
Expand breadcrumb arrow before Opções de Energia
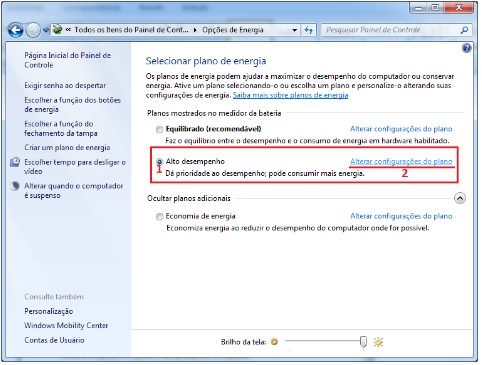point(195,30)
